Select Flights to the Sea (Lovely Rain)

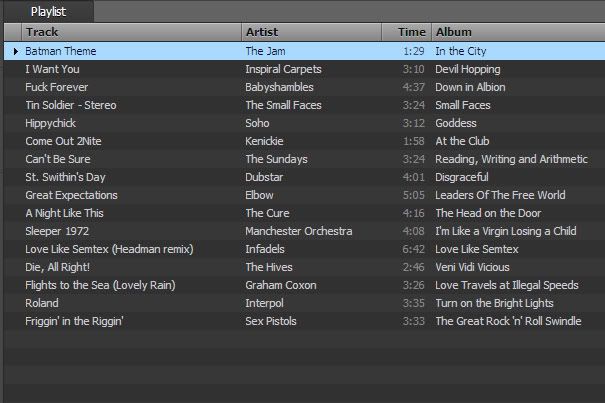[100, 285]
